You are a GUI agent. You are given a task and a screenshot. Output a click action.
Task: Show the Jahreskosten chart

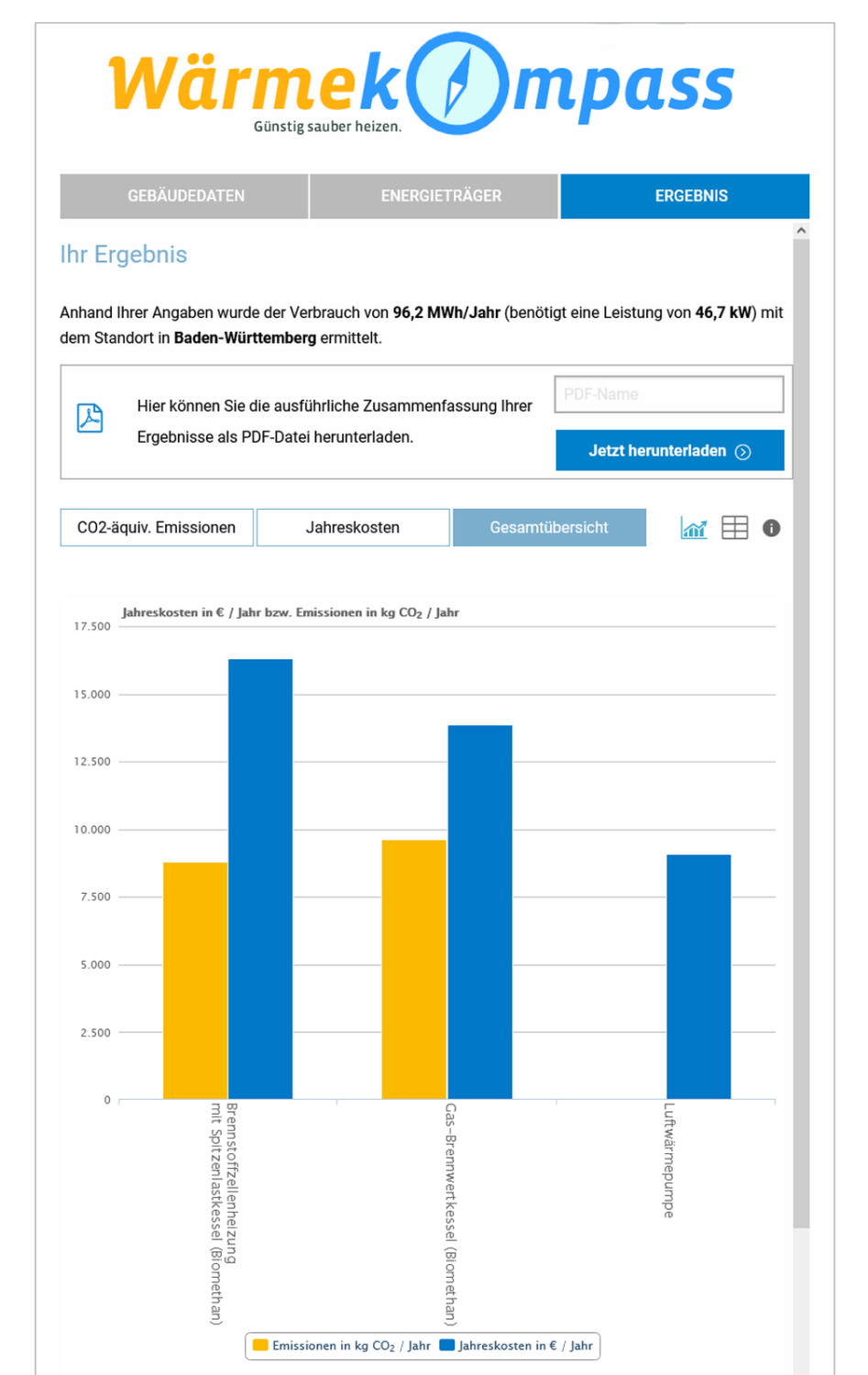click(353, 528)
